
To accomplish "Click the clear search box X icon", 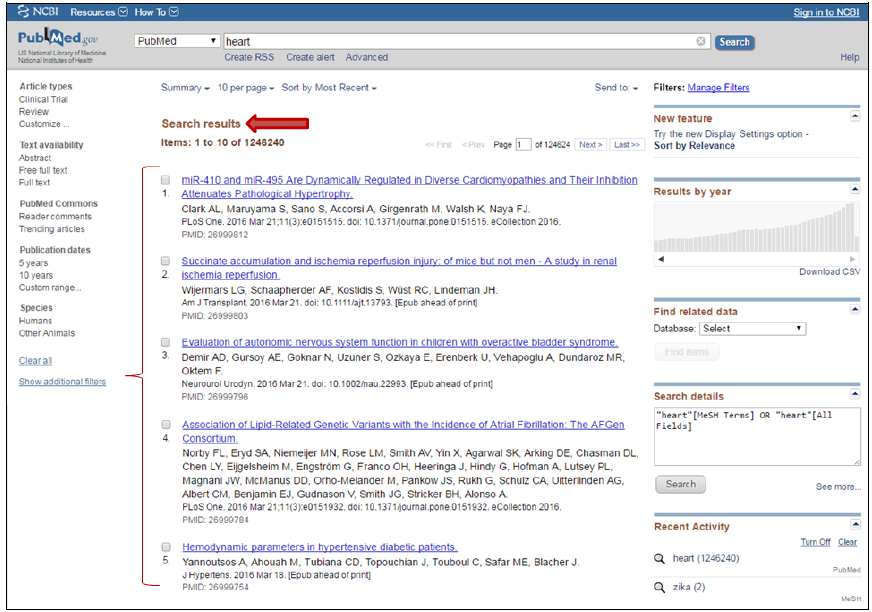I will pyautogui.click(x=701, y=42).
